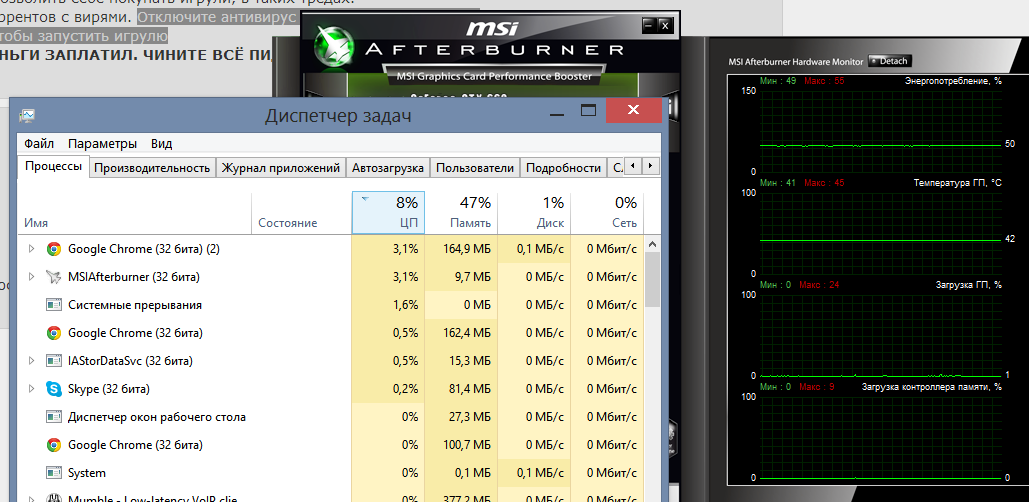Close the MSI Afterburner window

coord(665,26)
